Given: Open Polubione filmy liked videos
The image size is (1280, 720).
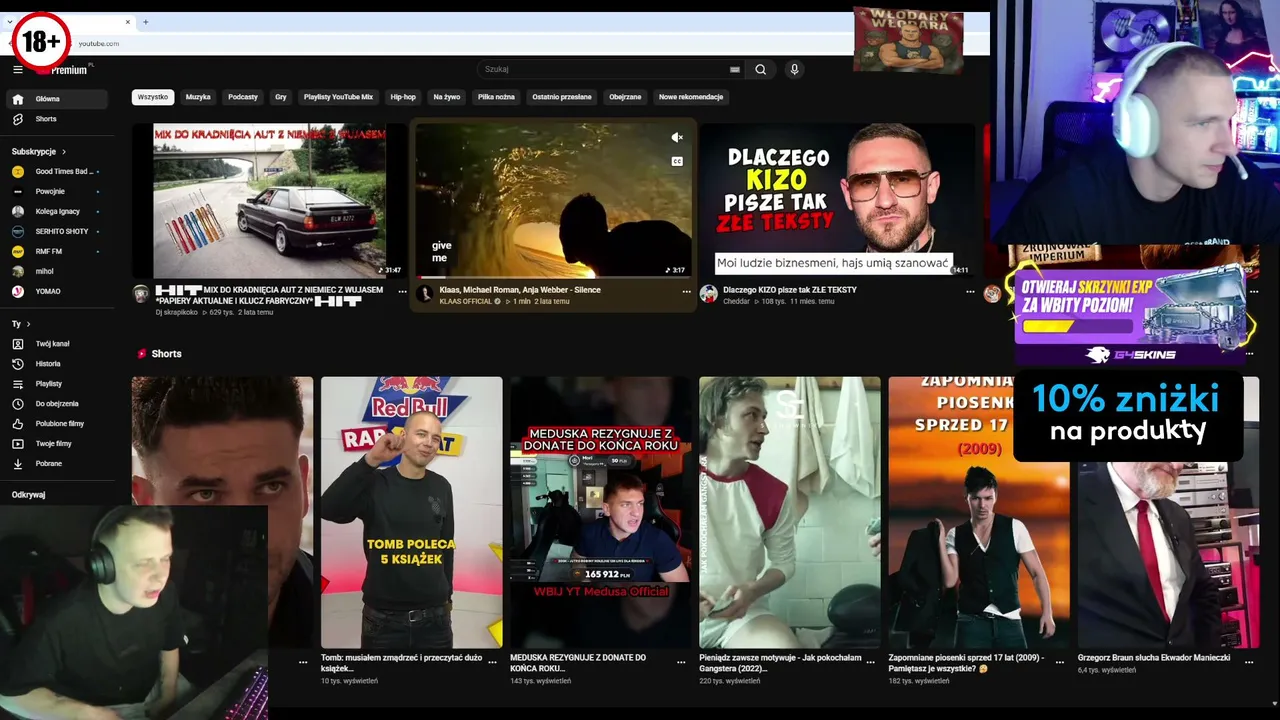Looking at the screenshot, I should [58, 424].
